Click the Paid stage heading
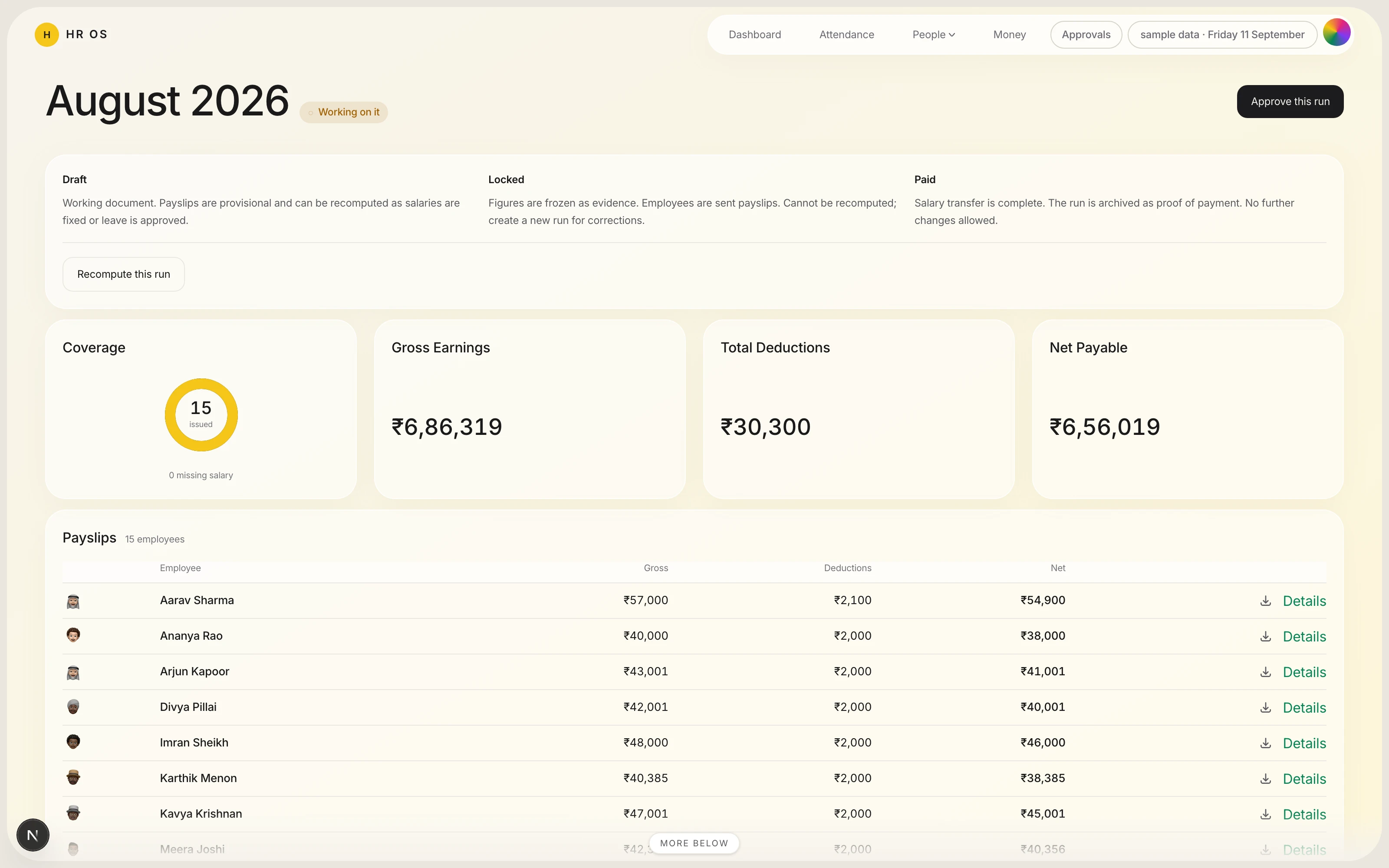 point(925,180)
